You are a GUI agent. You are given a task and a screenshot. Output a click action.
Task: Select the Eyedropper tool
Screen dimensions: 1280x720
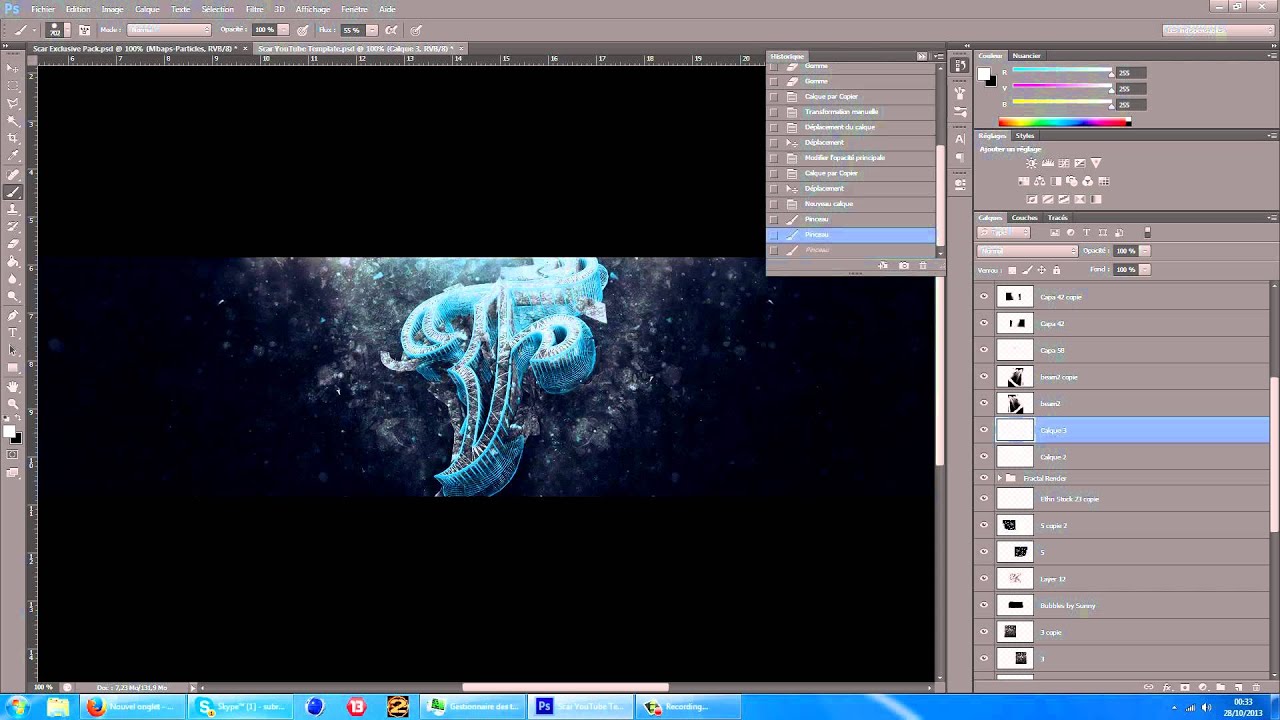click(13, 156)
